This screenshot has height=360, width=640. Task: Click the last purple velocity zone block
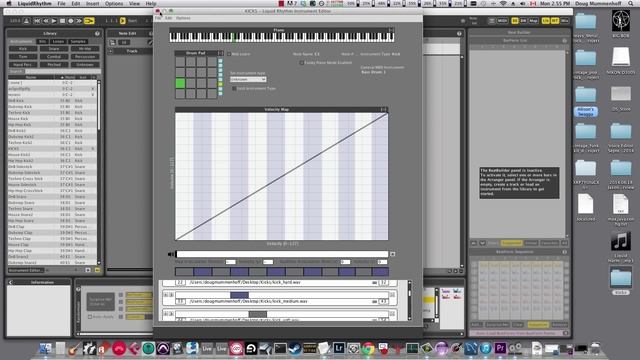click(x=380, y=271)
